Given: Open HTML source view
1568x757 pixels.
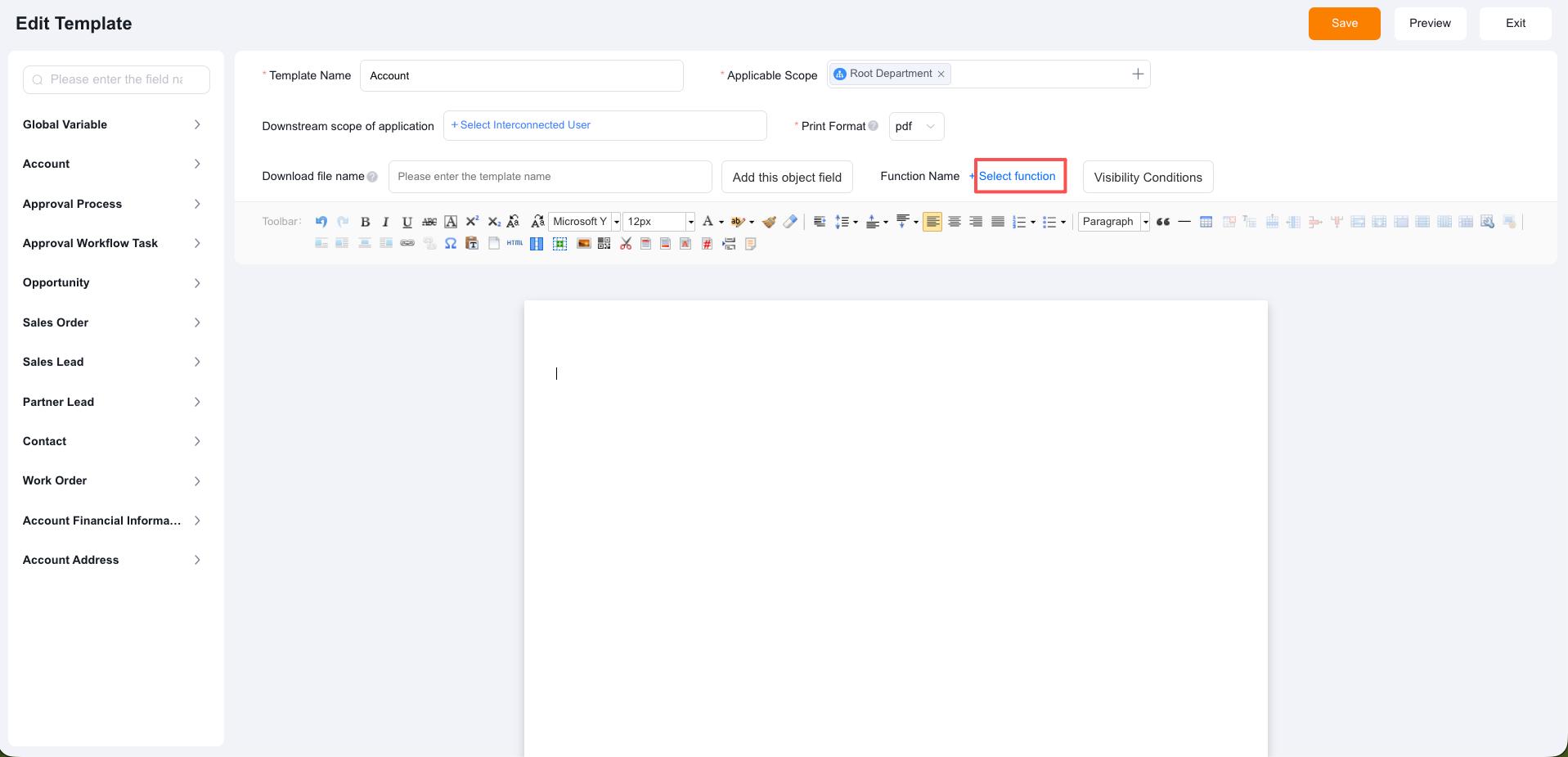Looking at the screenshot, I should pyautogui.click(x=514, y=244).
